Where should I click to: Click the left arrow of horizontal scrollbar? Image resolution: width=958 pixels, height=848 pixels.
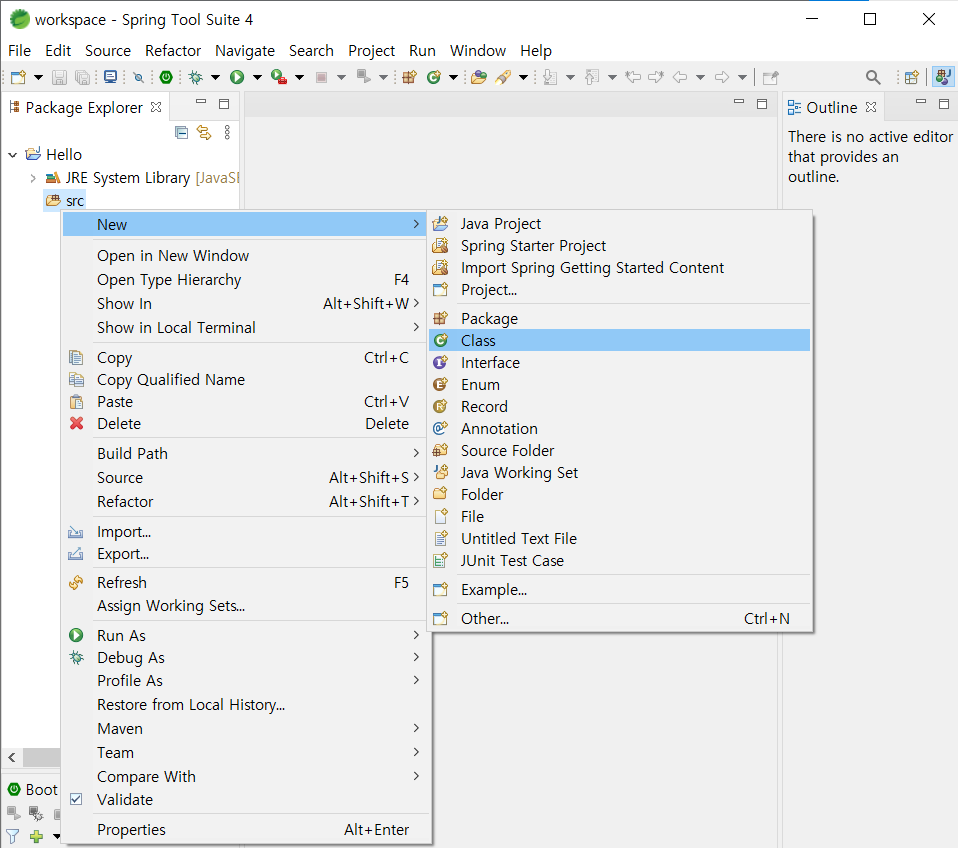(12, 758)
